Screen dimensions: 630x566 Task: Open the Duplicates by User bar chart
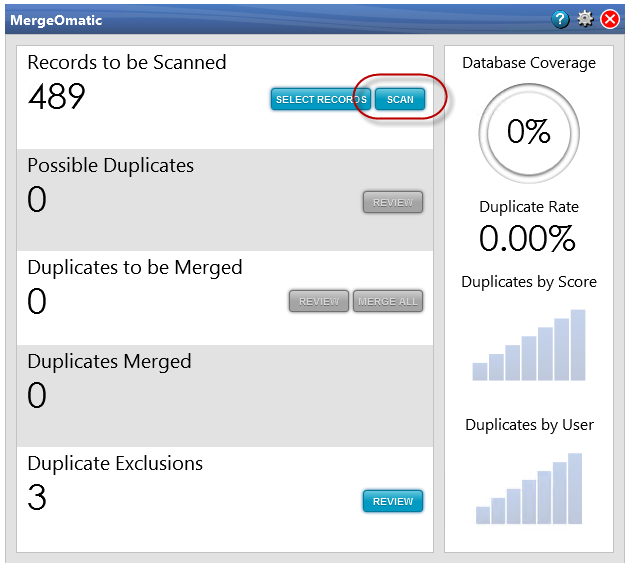[x=529, y=488]
